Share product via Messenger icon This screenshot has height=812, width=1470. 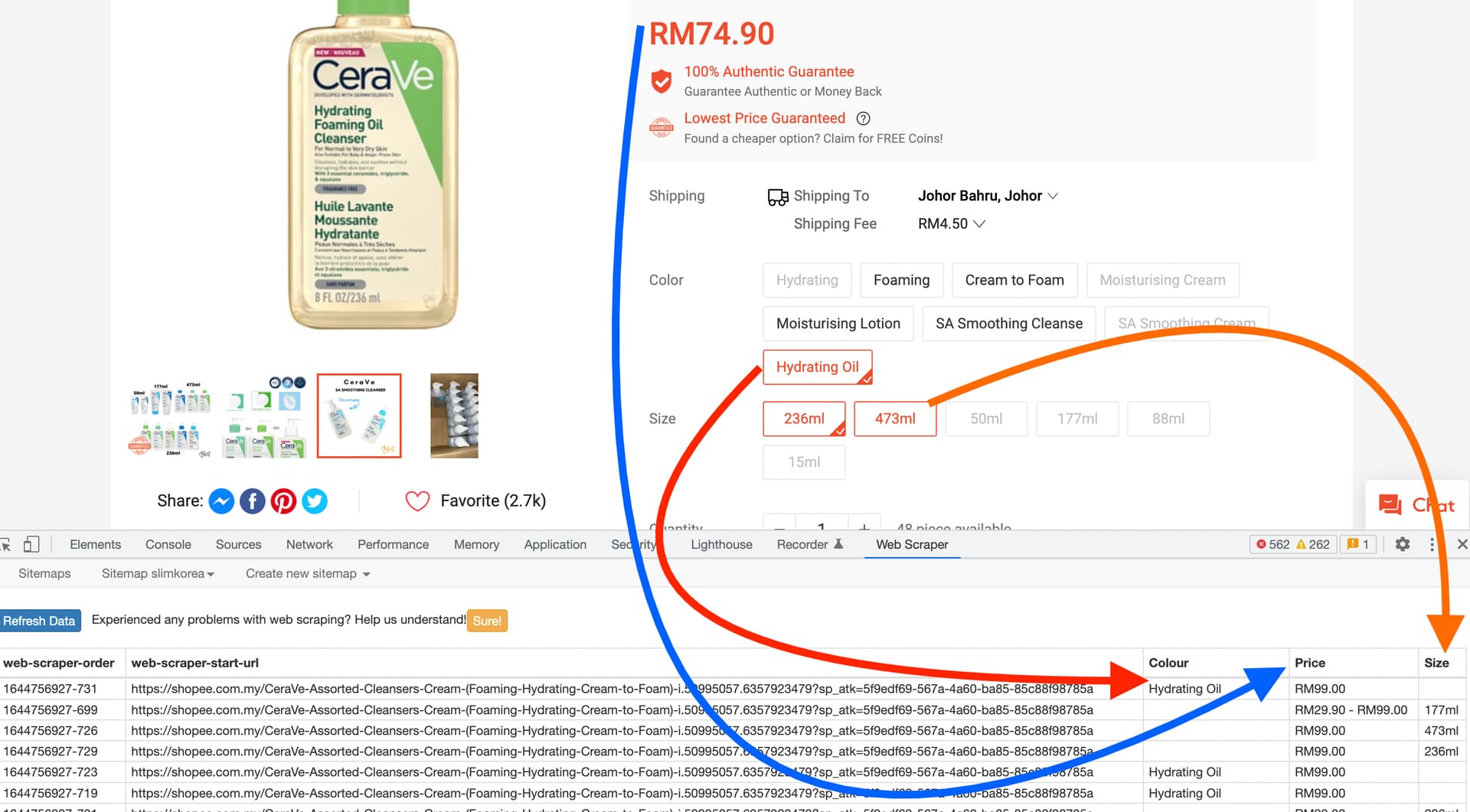coord(221,501)
